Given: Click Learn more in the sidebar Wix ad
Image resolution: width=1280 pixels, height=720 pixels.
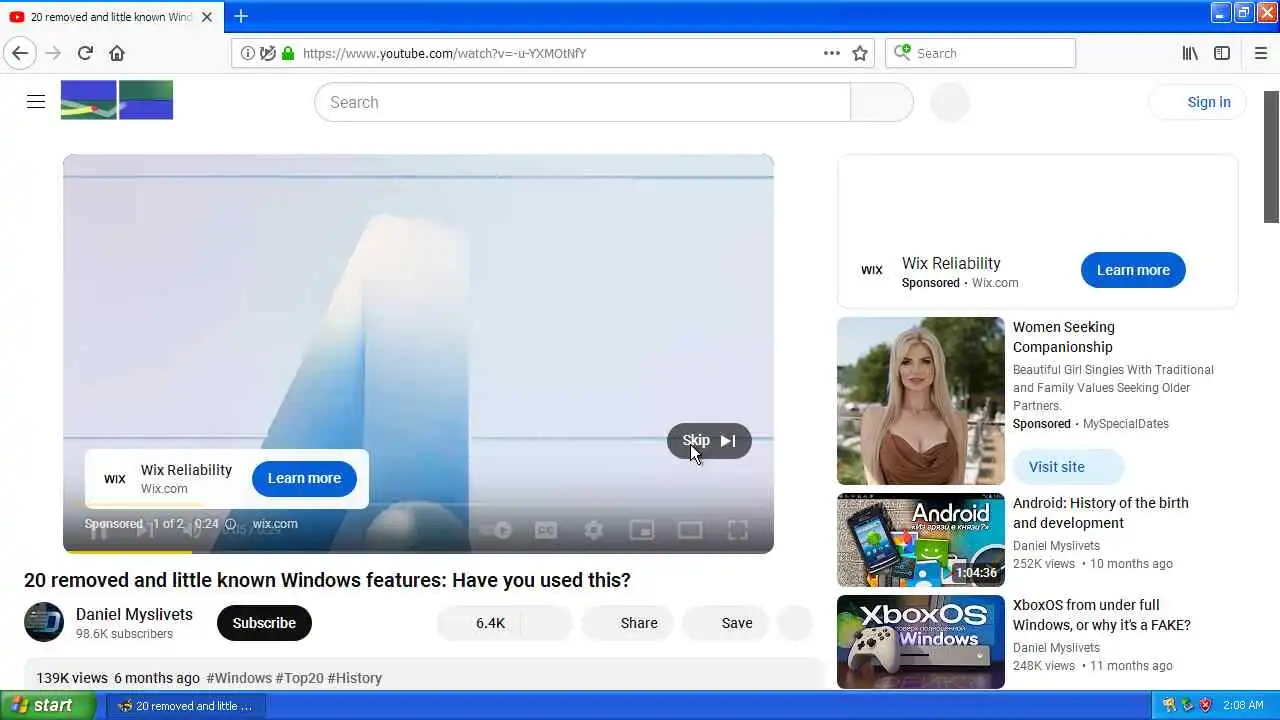Looking at the screenshot, I should (1133, 270).
